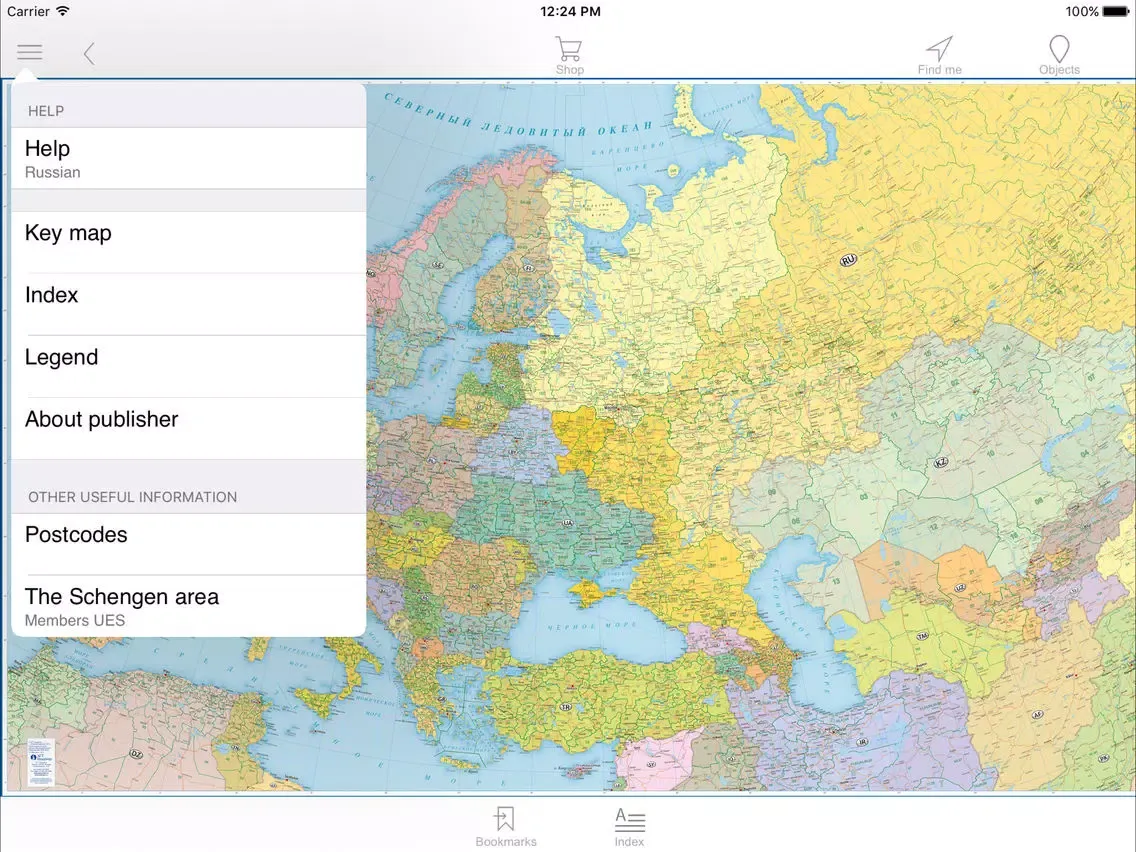Tap the Find me location arrow
This screenshot has height=852, width=1136.
939,56
